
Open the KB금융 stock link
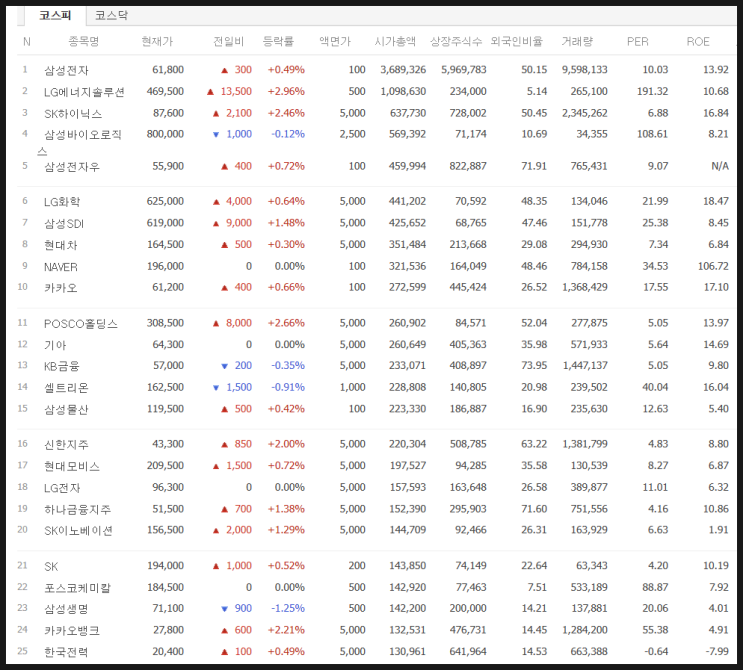pyautogui.click(x=62, y=366)
